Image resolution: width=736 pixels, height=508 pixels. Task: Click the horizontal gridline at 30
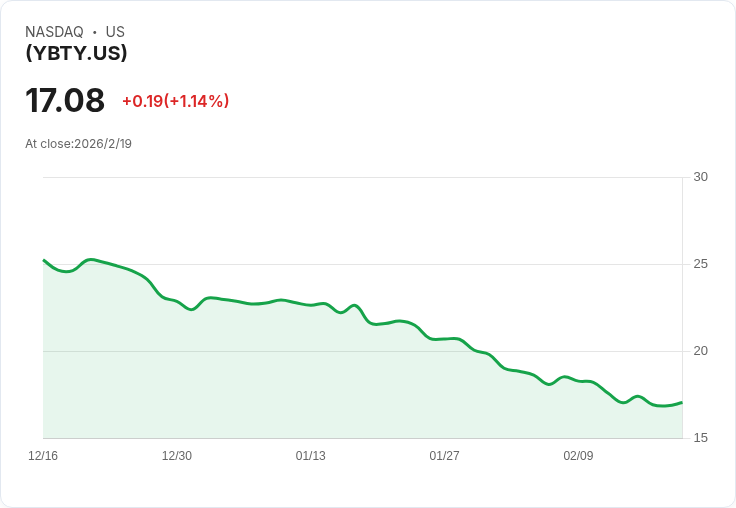360,177
